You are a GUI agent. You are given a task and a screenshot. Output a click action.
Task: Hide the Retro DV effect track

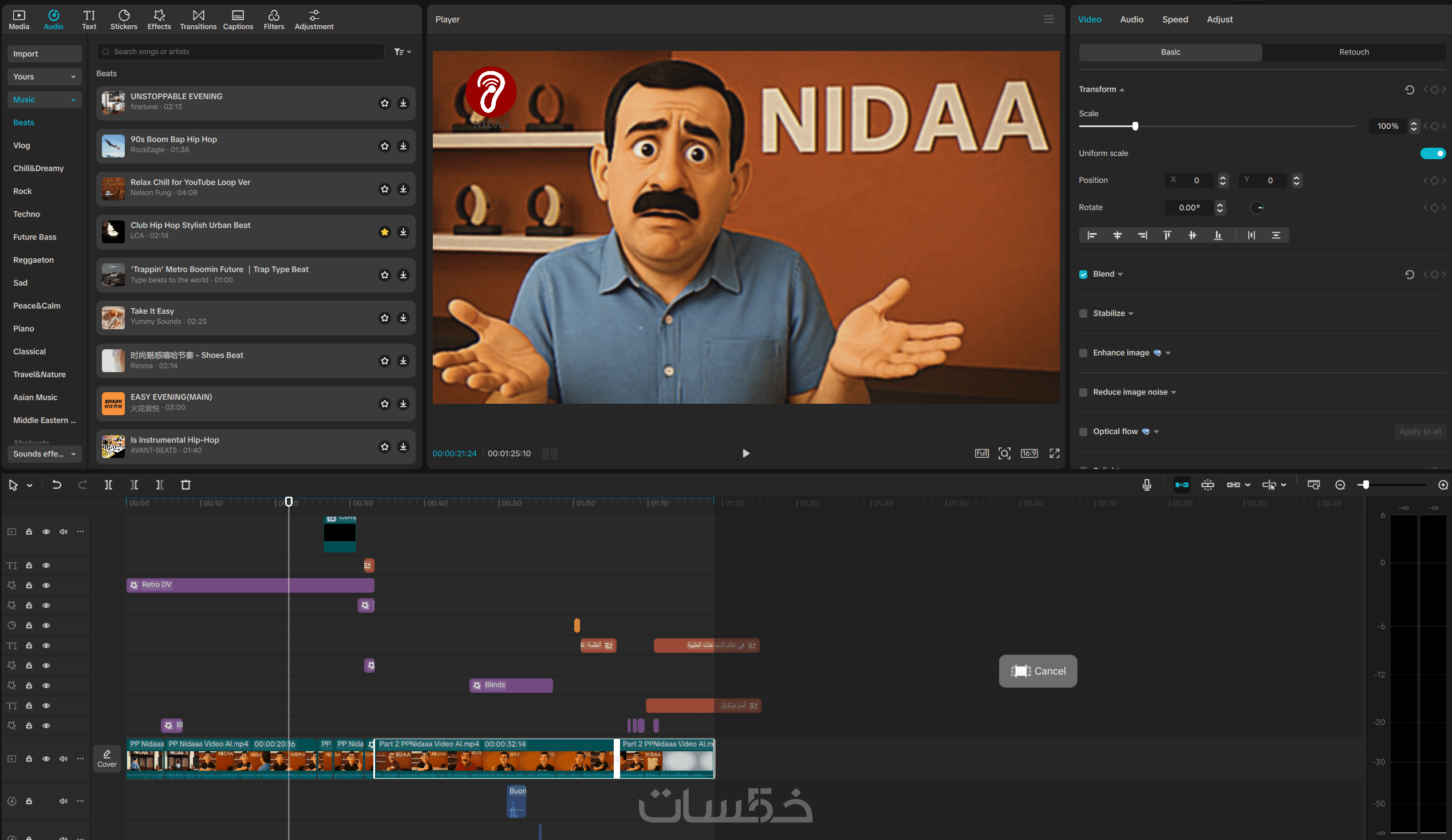[x=46, y=585]
